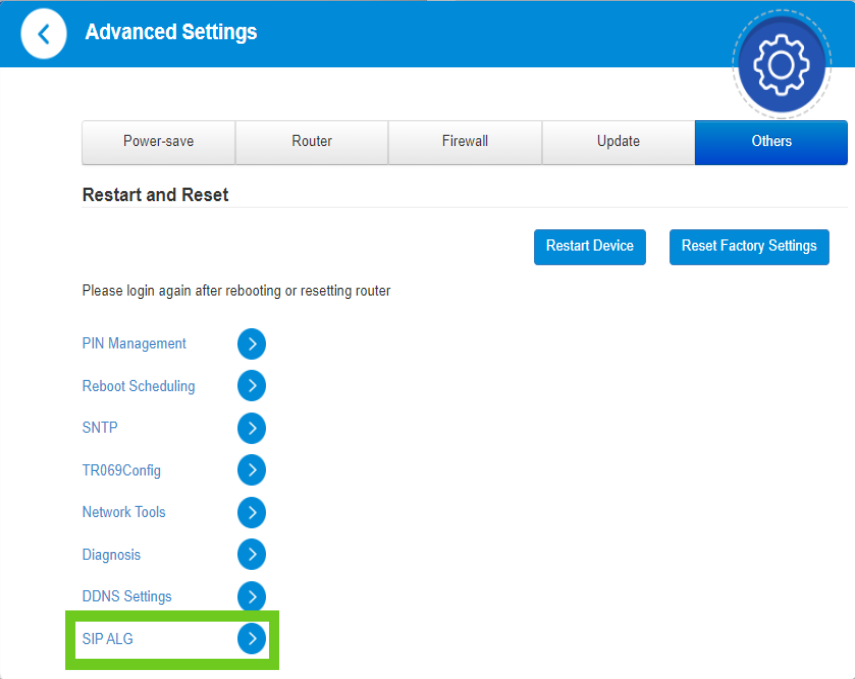Click the arrow next to SNTP
The width and height of the screenshot is (855, 679).
point(252,428)
